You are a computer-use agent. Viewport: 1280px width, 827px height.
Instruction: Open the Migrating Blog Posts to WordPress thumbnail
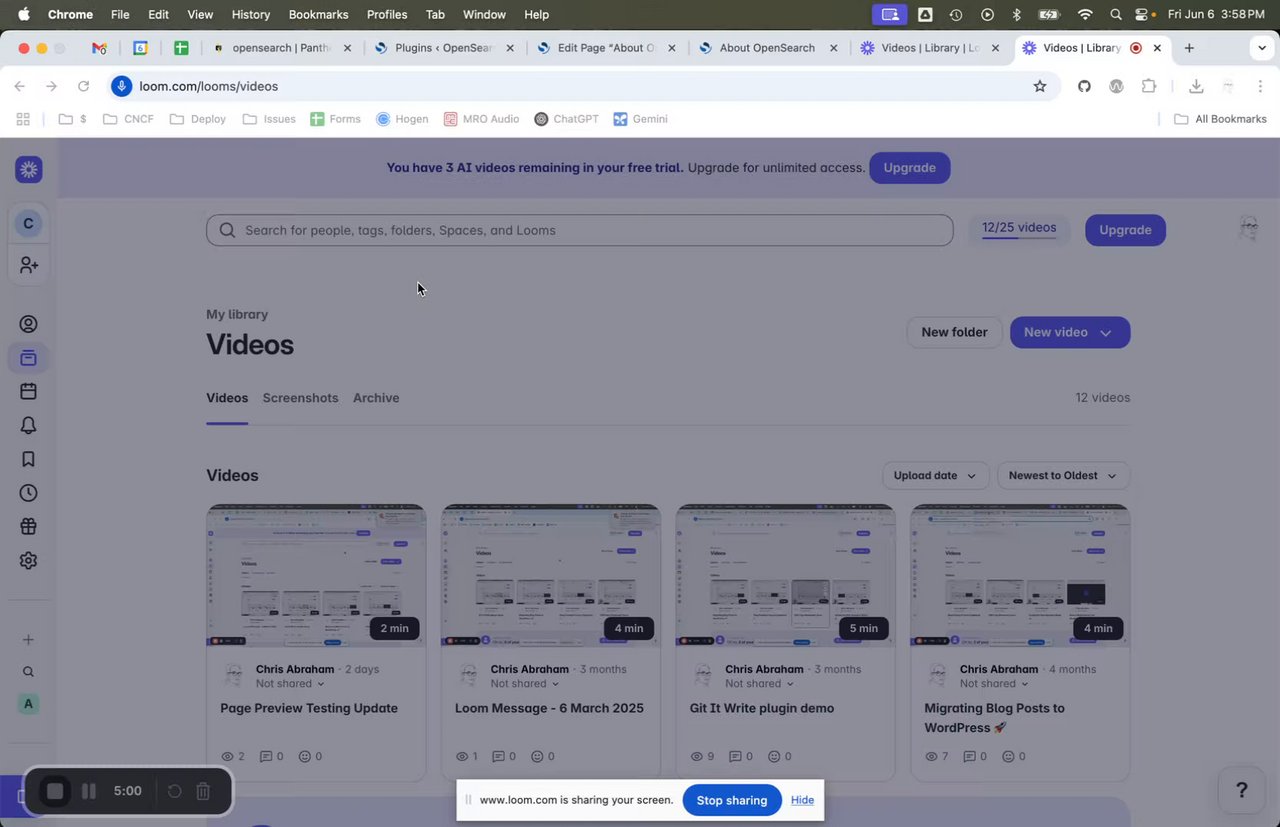point(1020,575)
